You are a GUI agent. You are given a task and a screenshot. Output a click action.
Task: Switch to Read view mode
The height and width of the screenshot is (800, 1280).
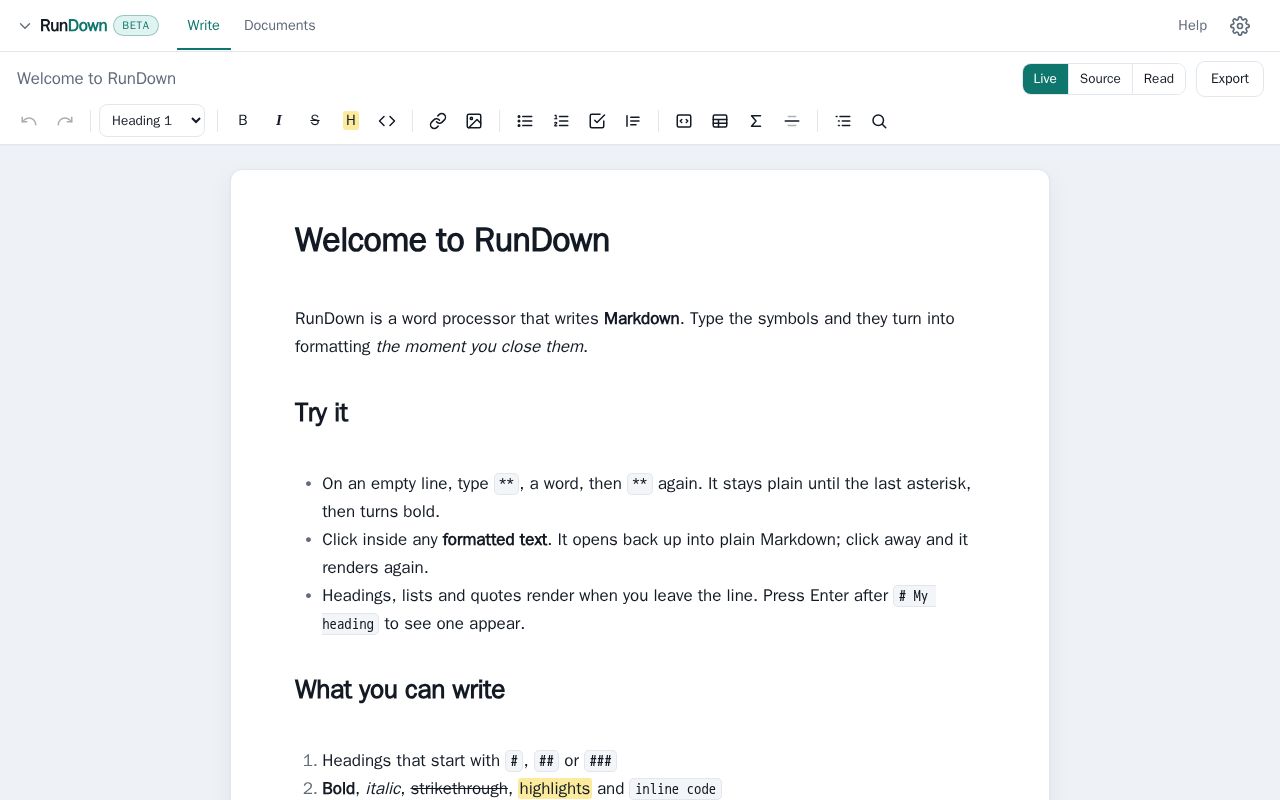[1159, 79]
